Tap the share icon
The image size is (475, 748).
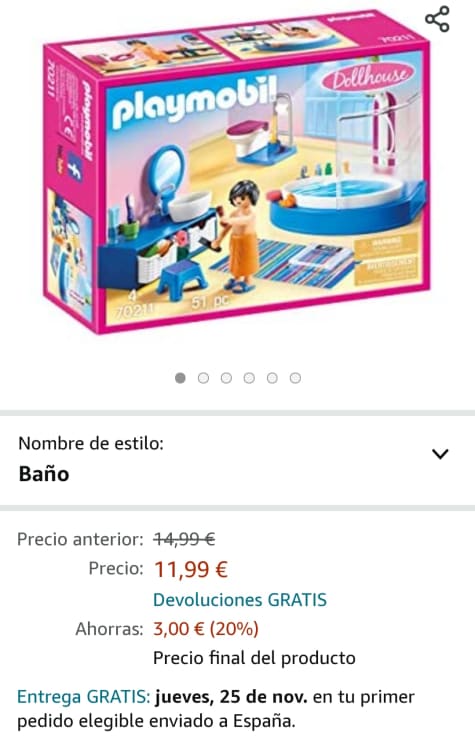click(437, 19)
